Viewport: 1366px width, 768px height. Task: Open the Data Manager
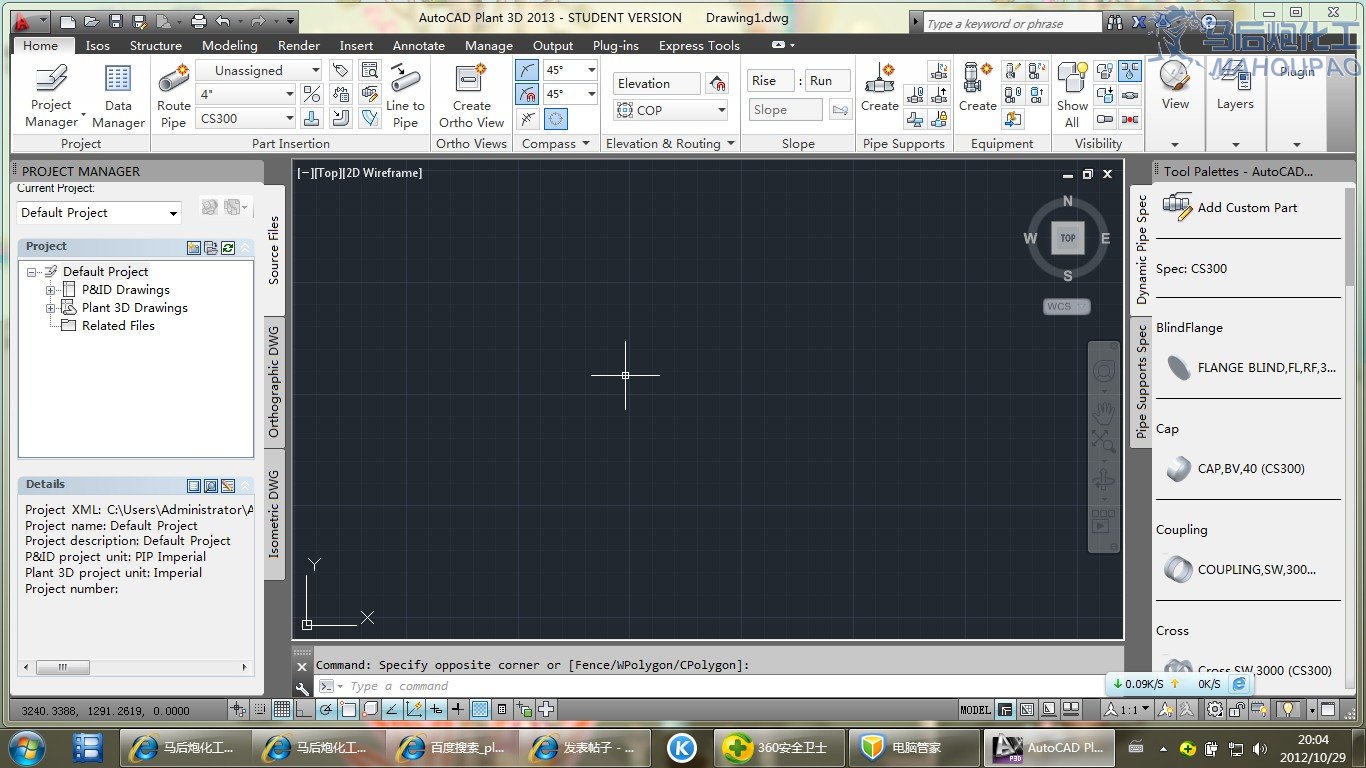118,96
